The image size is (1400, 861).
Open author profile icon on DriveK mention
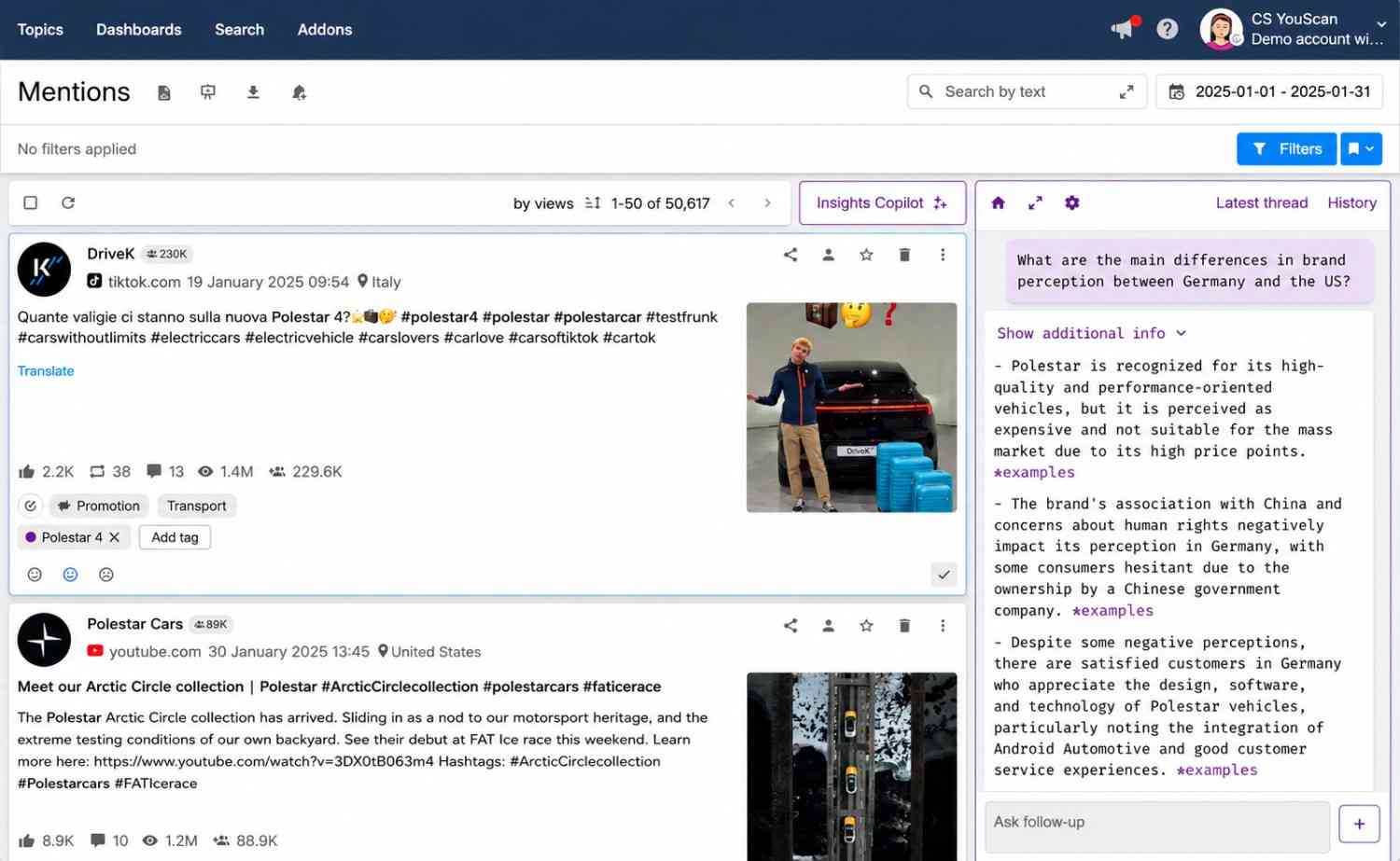pyautogui.click(x=828, y=255)
